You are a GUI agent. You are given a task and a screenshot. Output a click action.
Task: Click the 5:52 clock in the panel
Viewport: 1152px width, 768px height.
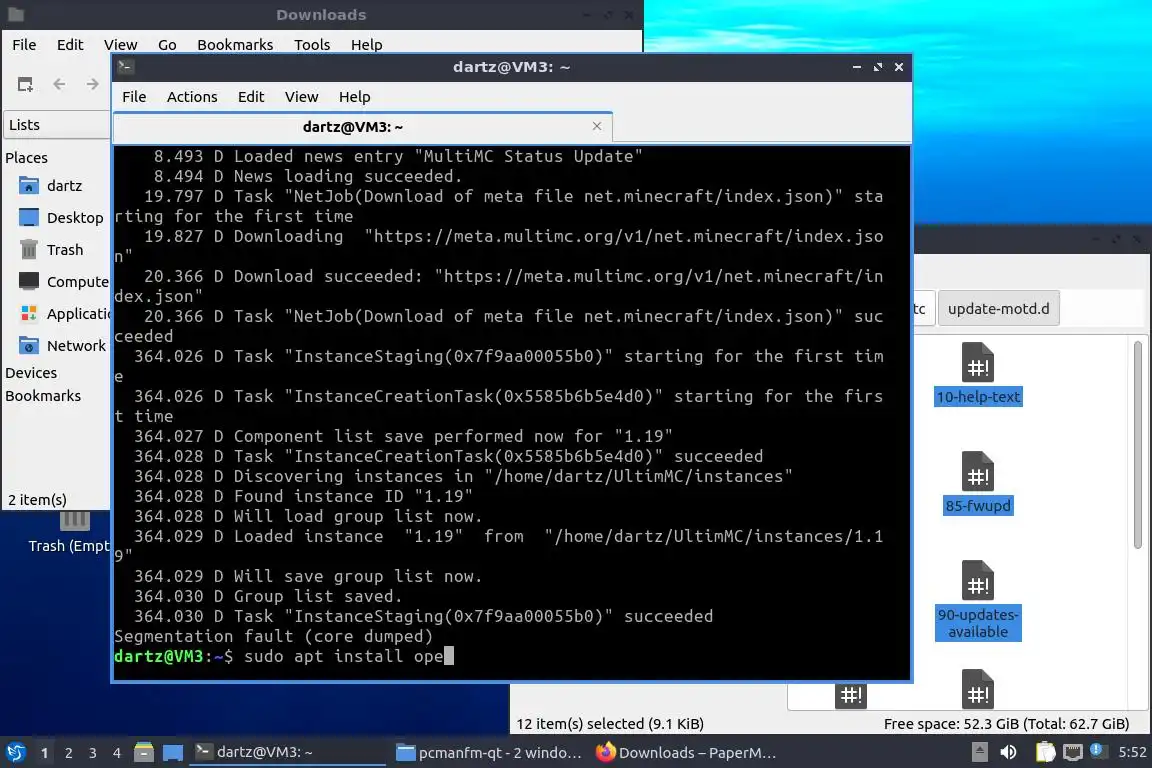pos(1131,752)
